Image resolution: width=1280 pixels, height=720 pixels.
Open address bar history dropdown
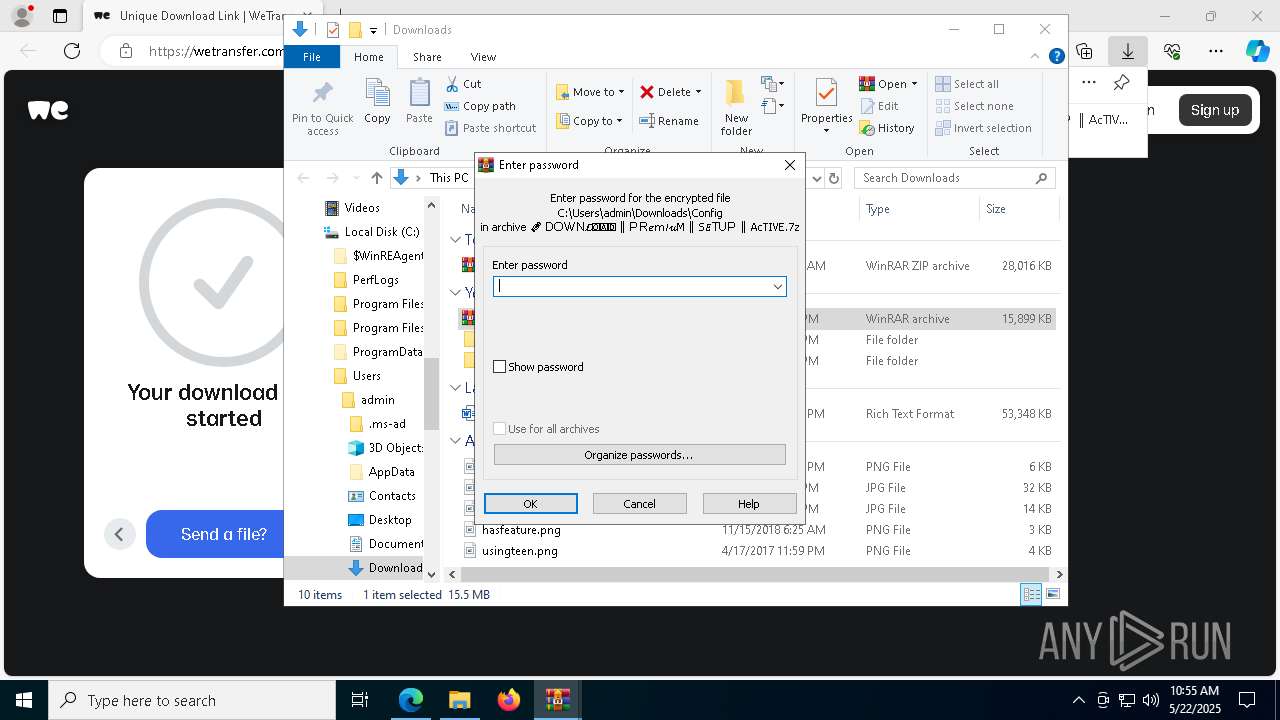(x=816, y=178)
